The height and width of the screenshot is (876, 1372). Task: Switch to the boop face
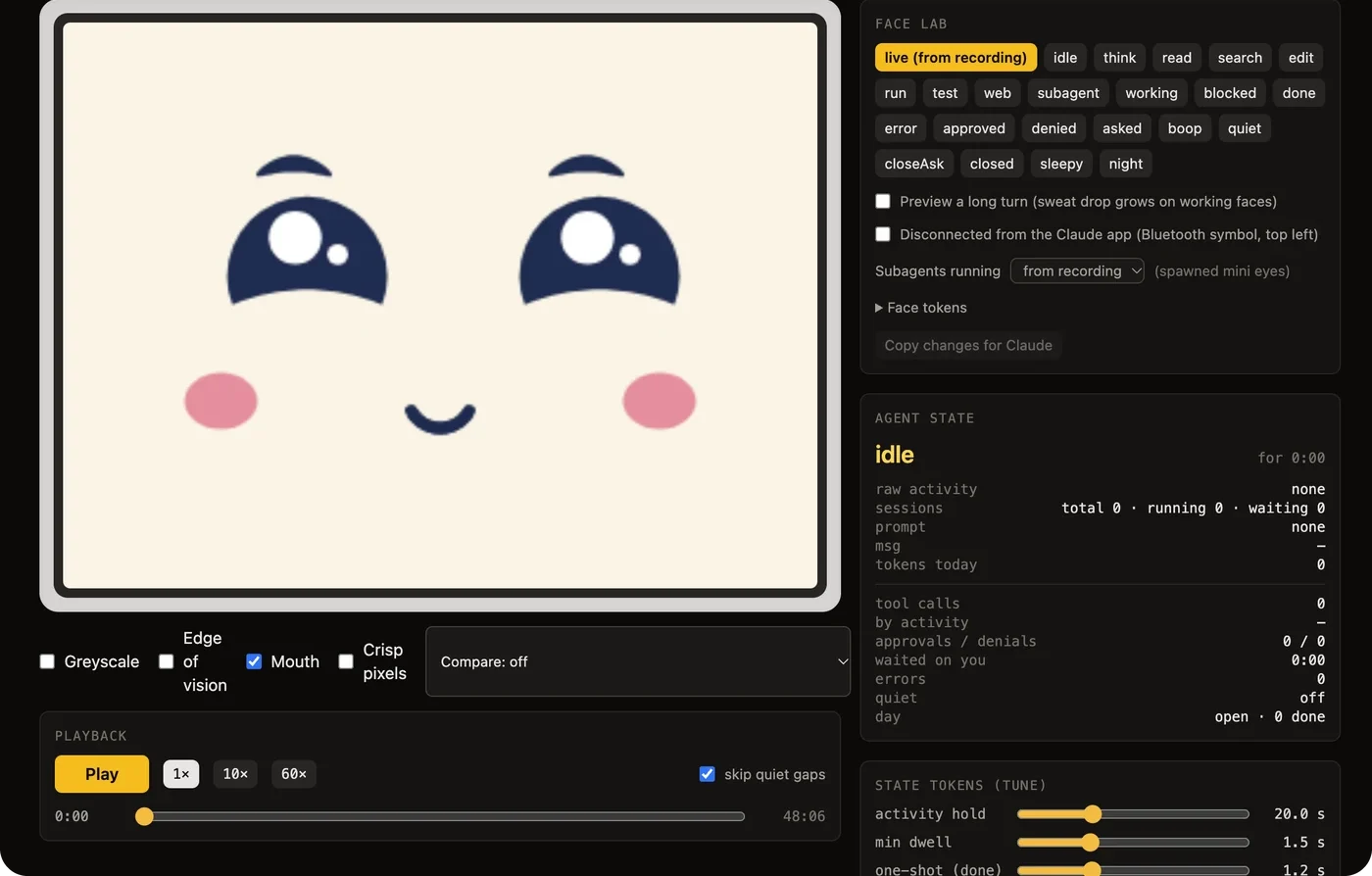(x=1185, y=128)
